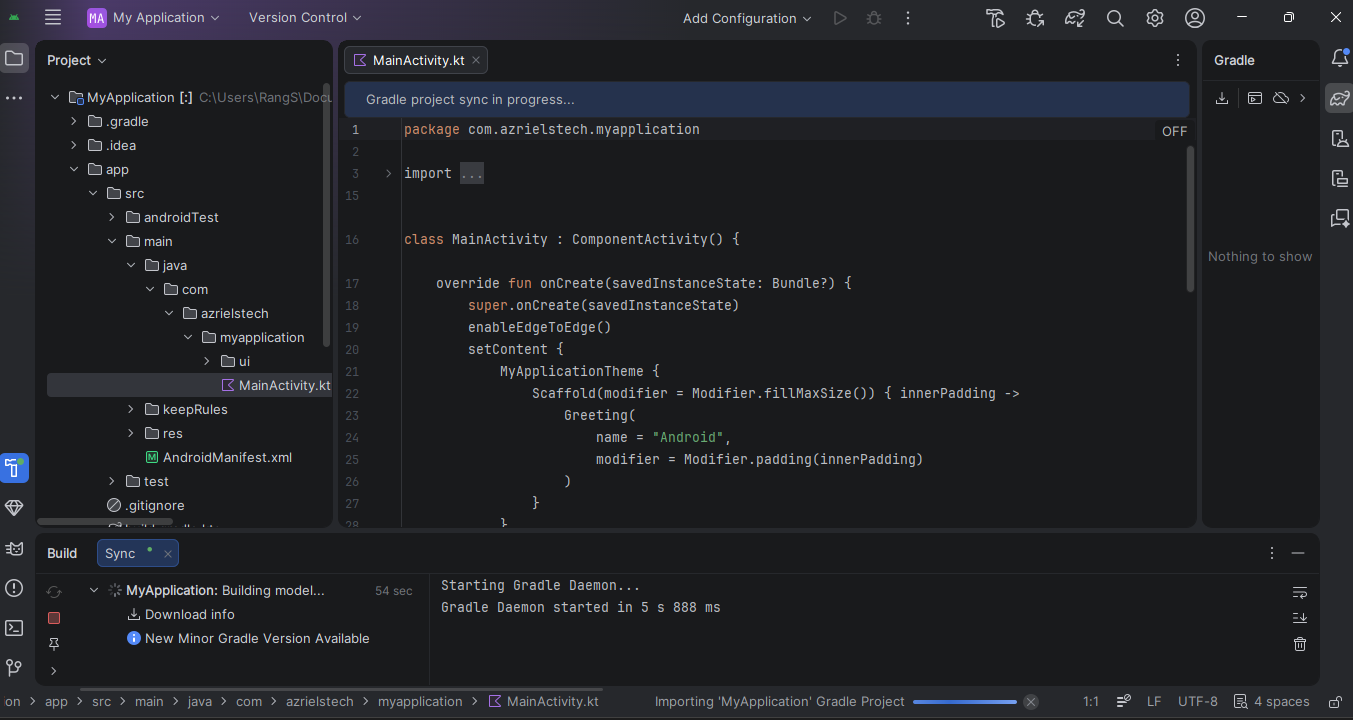Toggle scroll to end of build output
Screen dimensions: 1353x720
tap(1300, 618)
